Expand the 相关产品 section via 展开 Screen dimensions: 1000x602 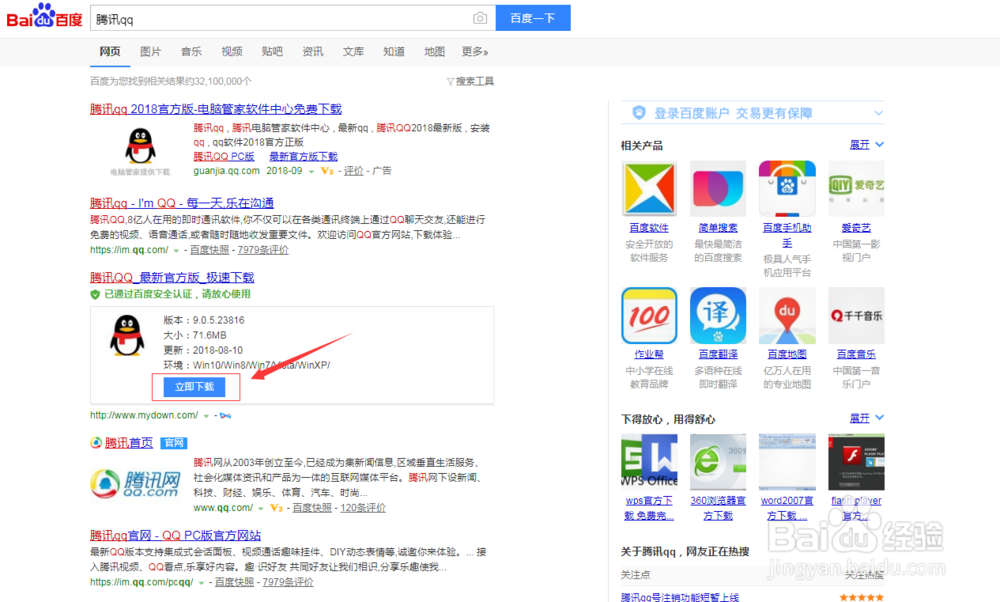(866, 145)
